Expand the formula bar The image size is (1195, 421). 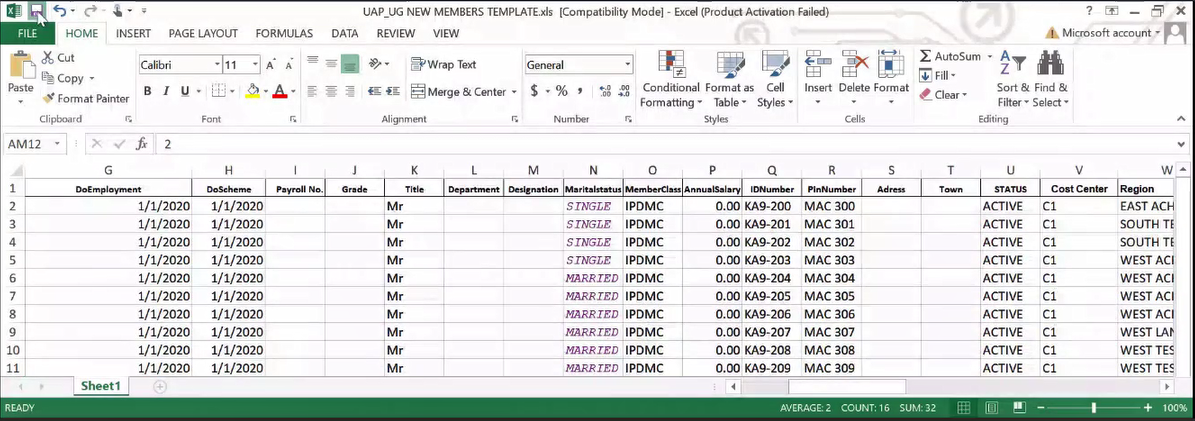[x=1182, y=143]
